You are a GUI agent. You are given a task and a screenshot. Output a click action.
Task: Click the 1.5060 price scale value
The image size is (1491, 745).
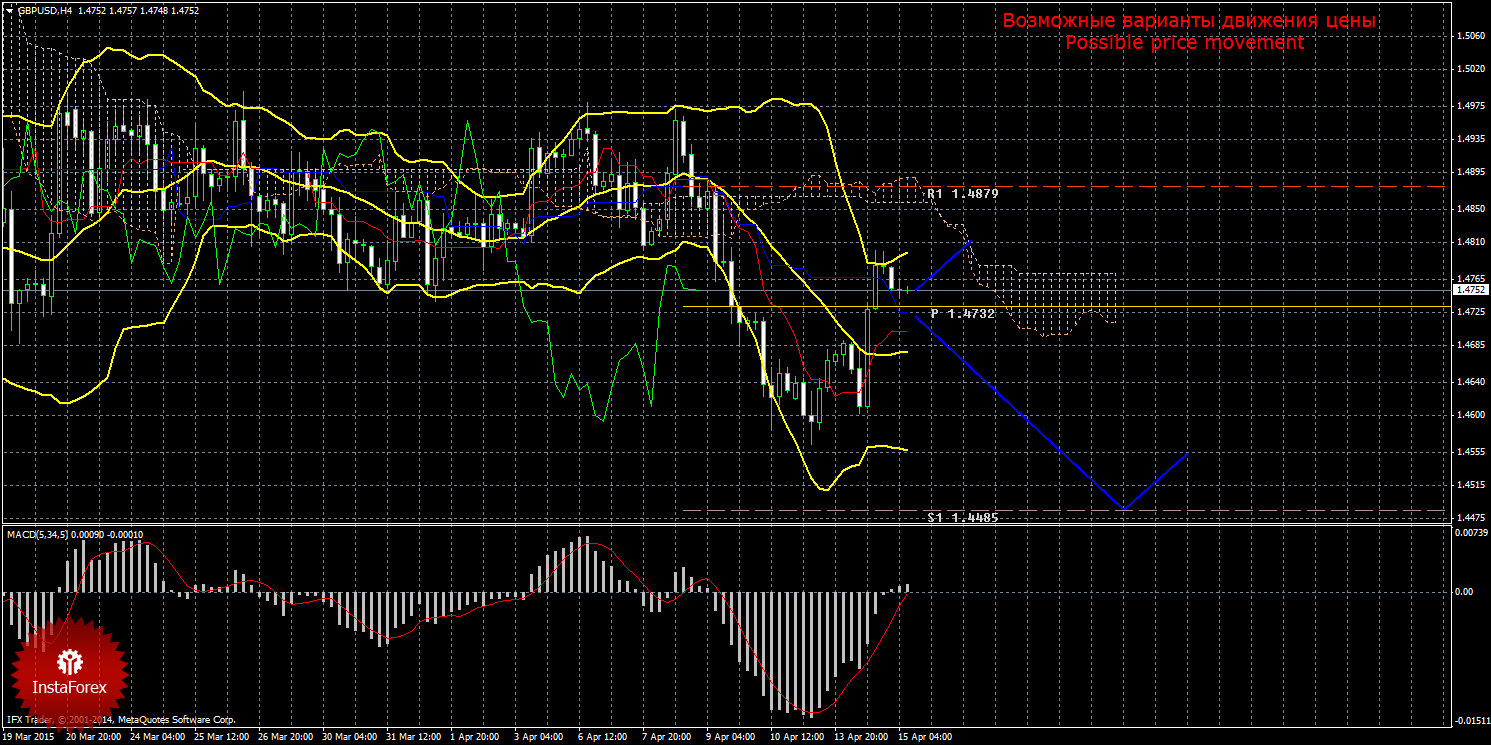tap(1471, 36)
